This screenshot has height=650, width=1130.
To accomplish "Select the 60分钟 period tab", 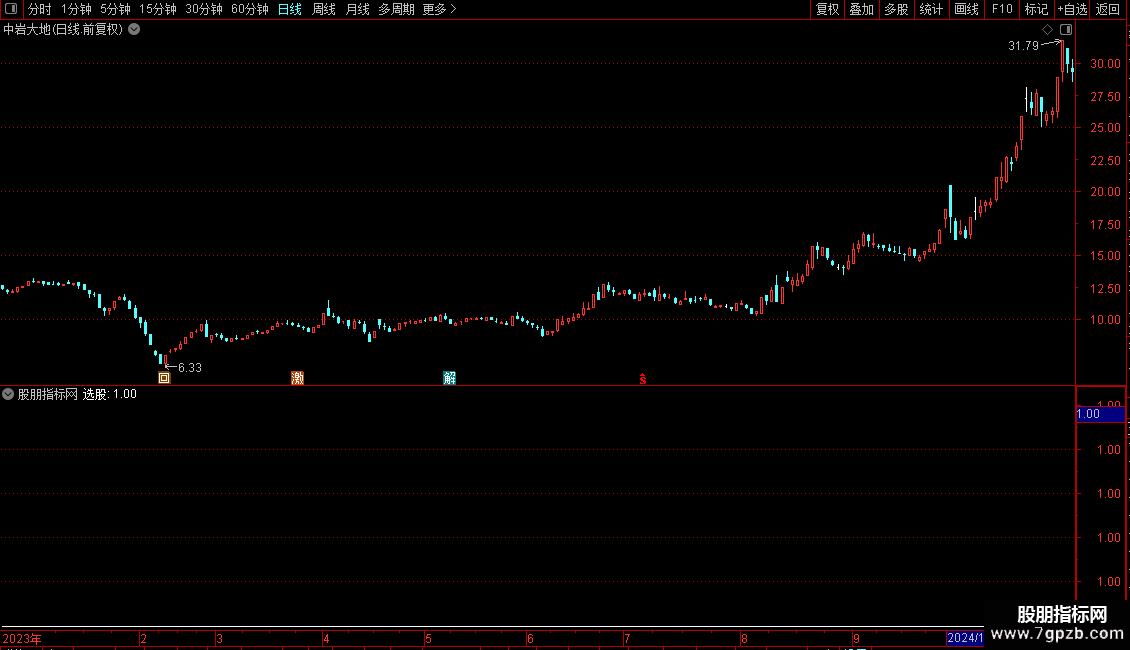I will (250, 9).
